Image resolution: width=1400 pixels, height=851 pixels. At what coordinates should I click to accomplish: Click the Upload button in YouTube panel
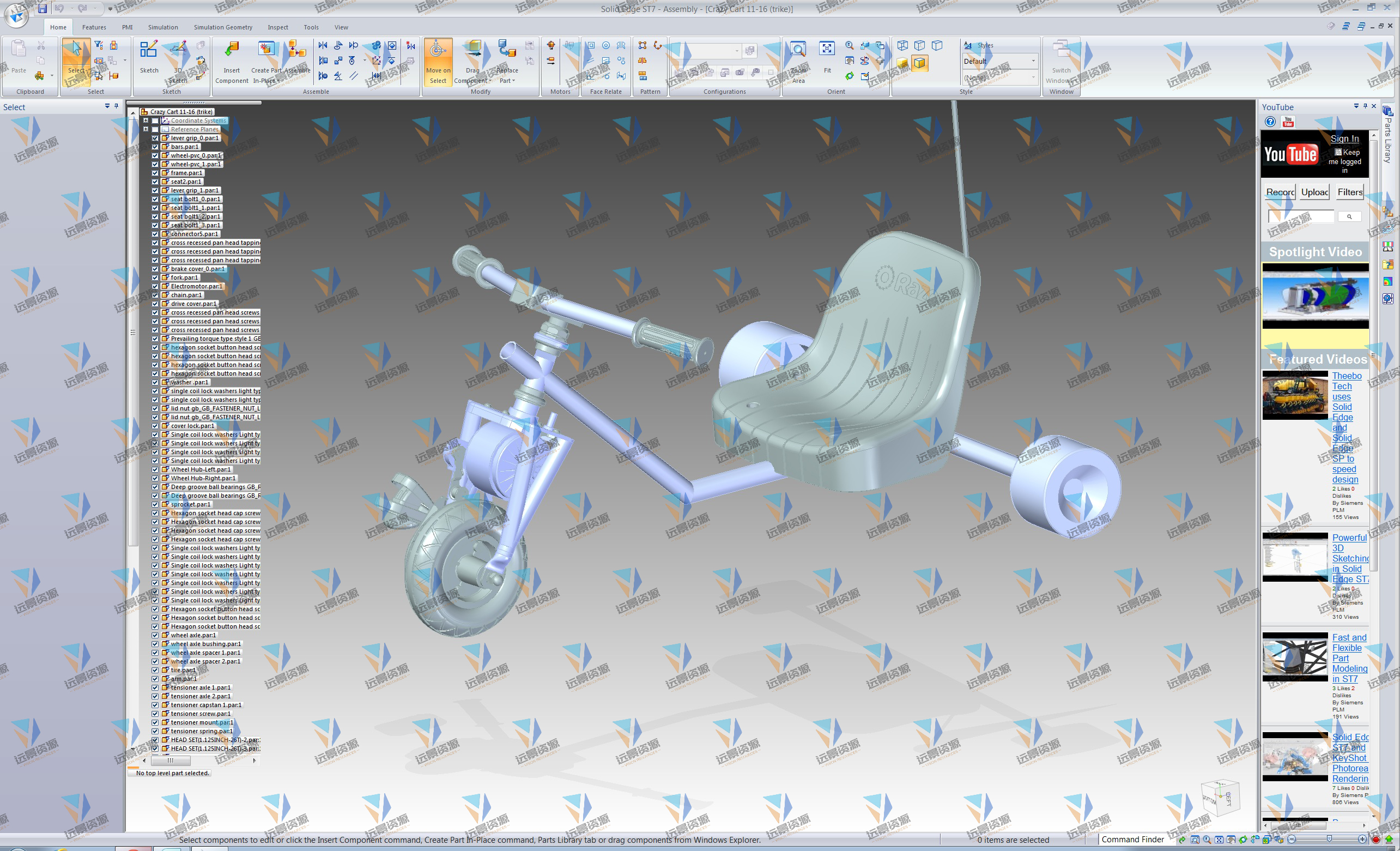click(x=1314, y=192)
